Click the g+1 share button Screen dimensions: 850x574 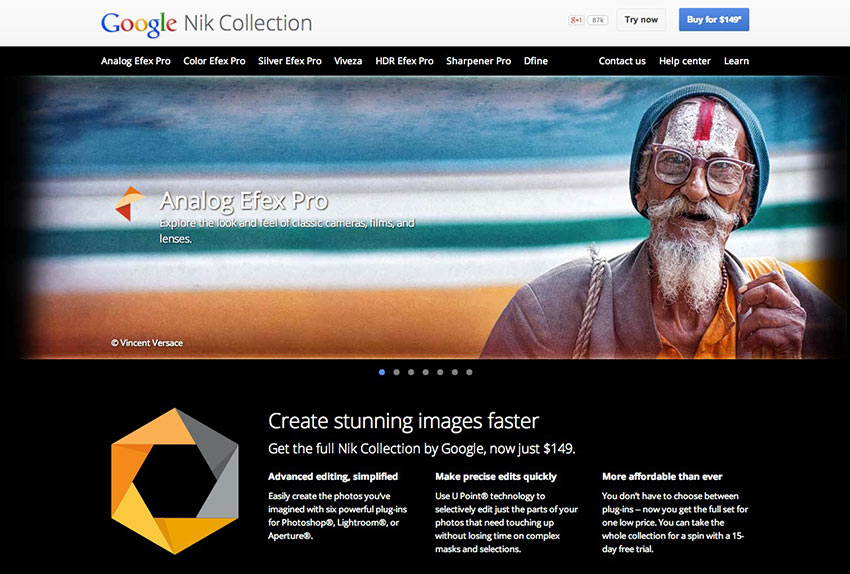[576, 20]
